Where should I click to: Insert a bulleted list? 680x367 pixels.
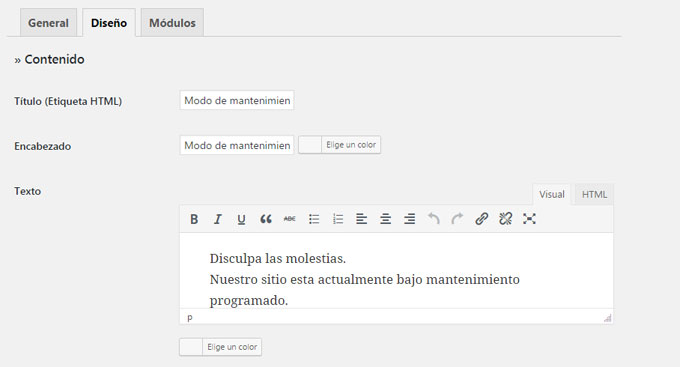(x=314, y=219)
